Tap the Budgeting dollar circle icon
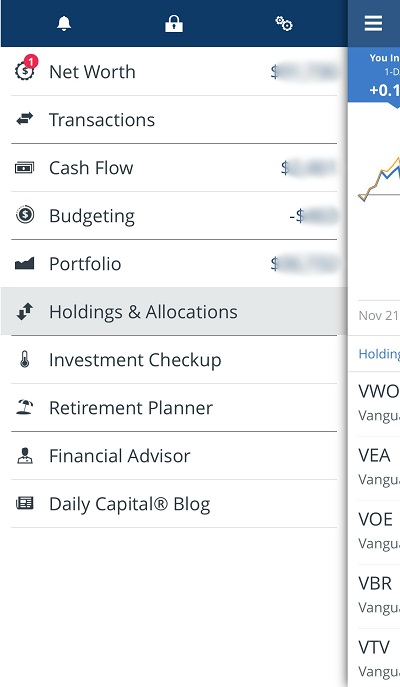The image size is (400, 687). 25,215
